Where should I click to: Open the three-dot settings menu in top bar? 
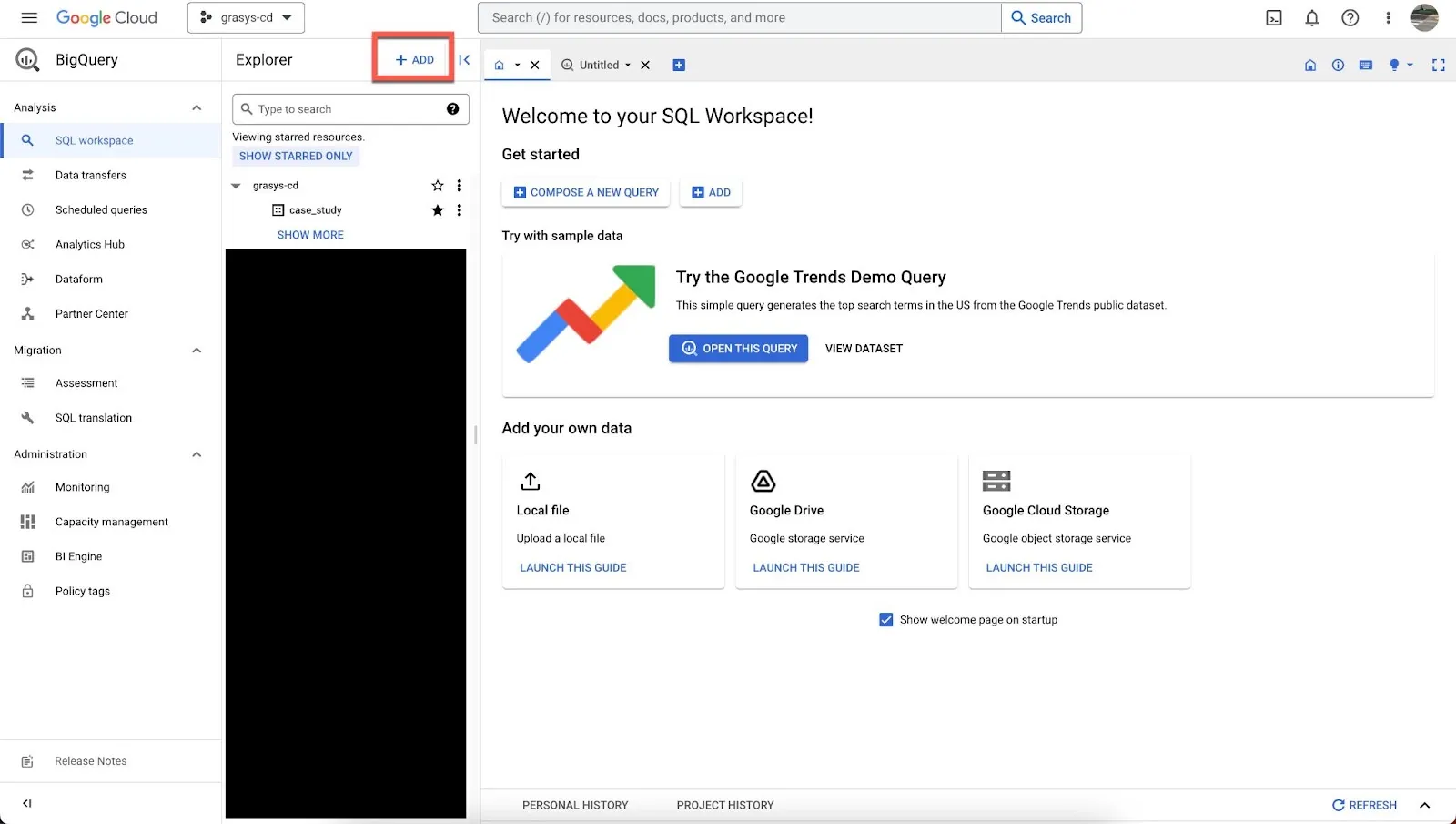(1388, 17)
